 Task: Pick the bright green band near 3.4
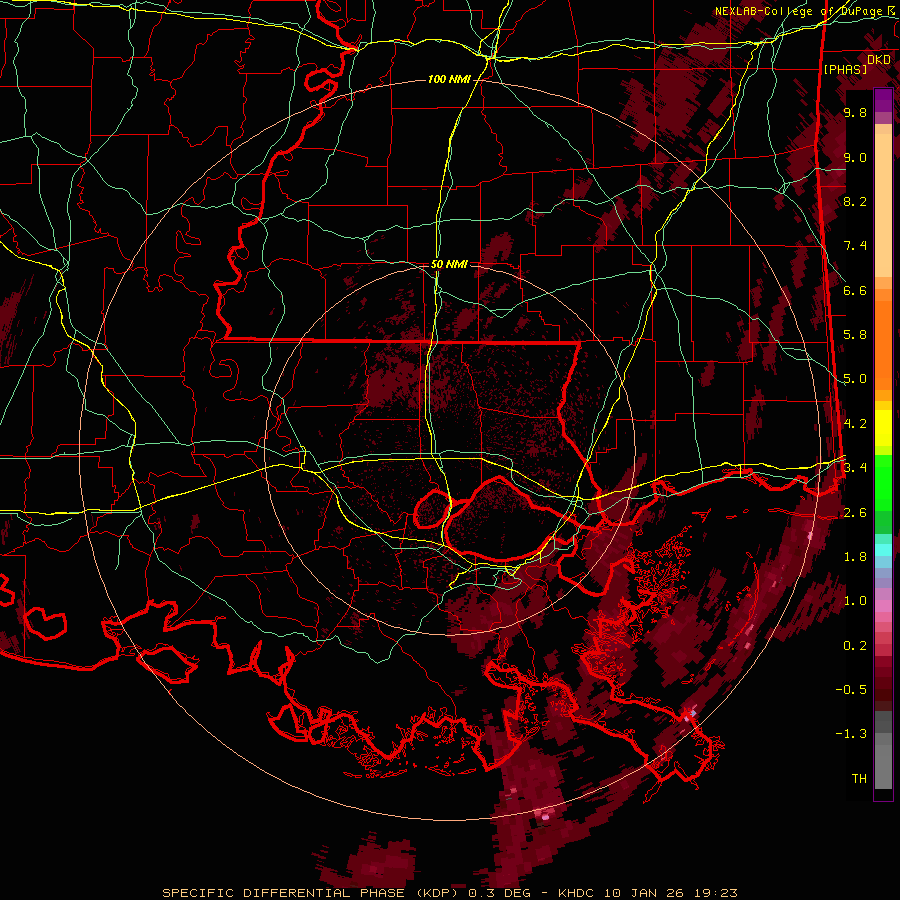point(883,482)
